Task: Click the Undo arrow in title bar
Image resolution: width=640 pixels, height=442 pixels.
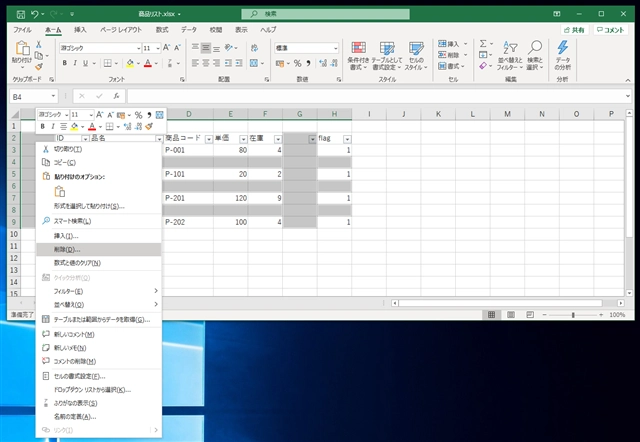Action: [x=34, y=14]
